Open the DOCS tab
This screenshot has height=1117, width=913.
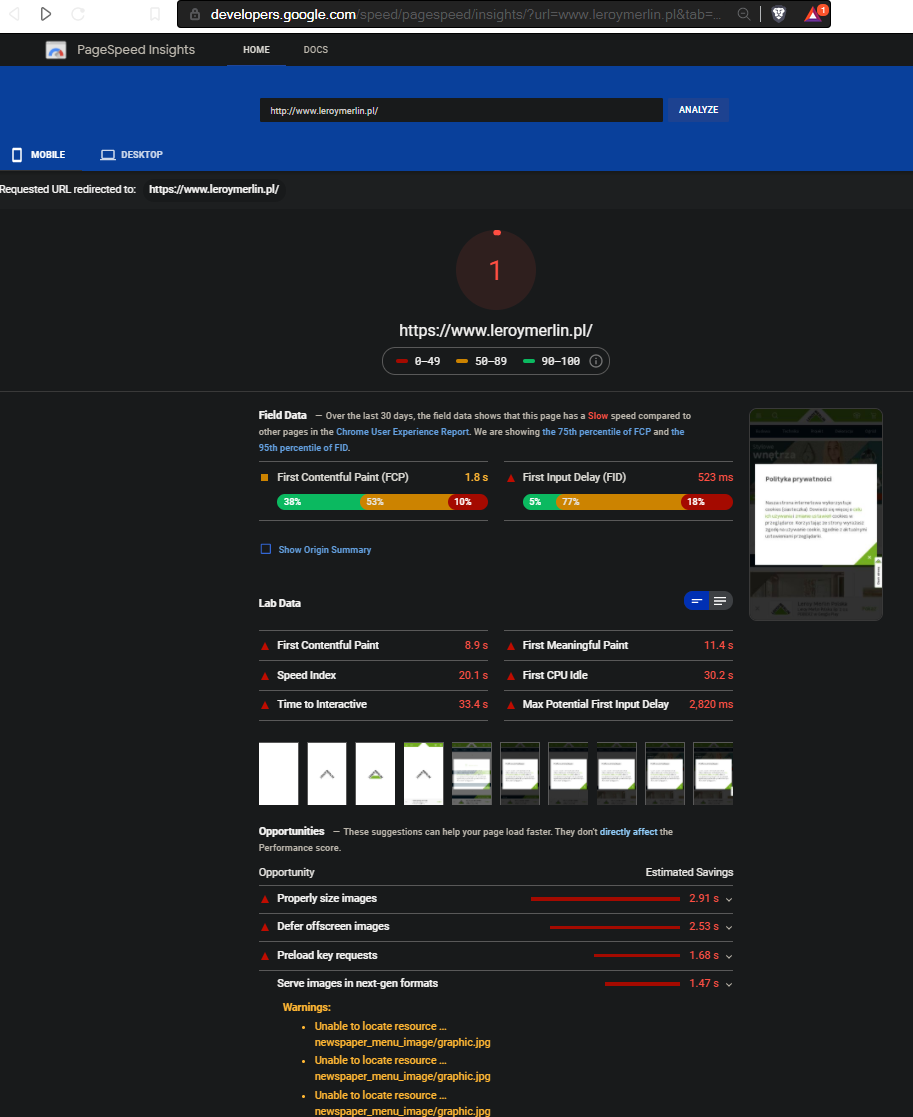(315, 50)
